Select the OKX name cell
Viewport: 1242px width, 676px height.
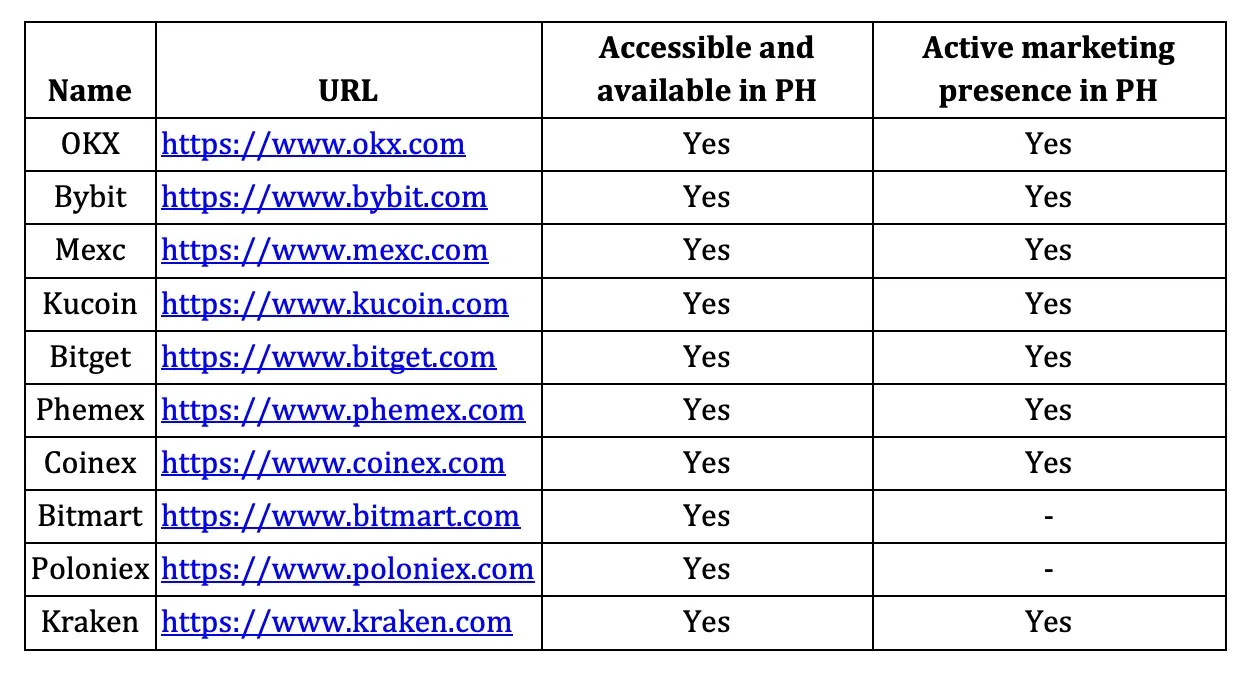(x=90, y=144)
